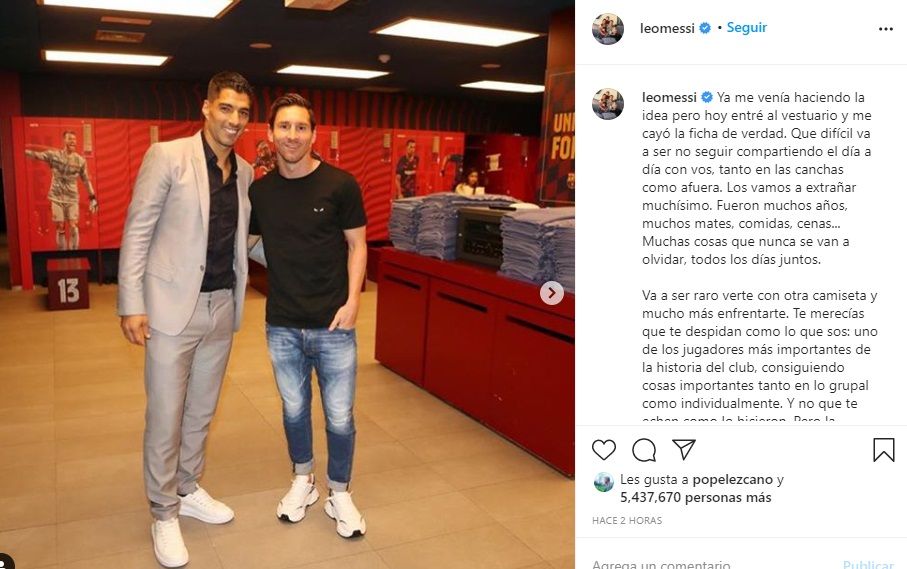
Task: Open popelezcano profile from likes line
Action: [732, 479]
